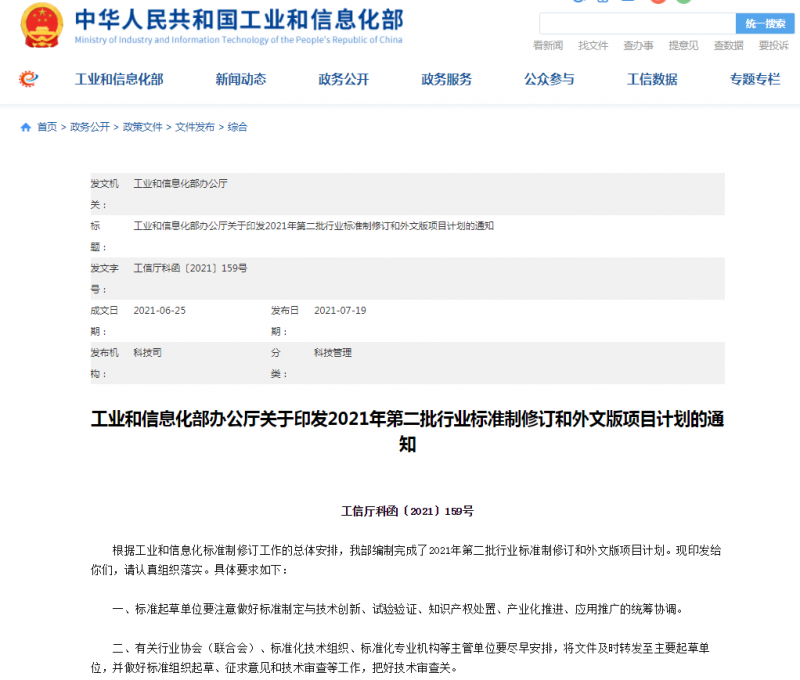Click the 发布日期 label in the table
Image resolution: width=800 pixels, height=680 pixels.
(285, 321)
